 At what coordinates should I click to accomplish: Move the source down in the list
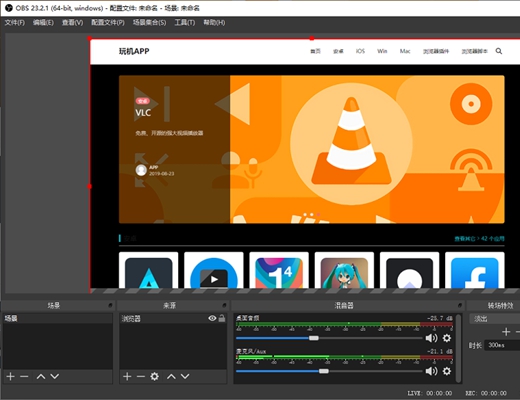tap(185, 377)
